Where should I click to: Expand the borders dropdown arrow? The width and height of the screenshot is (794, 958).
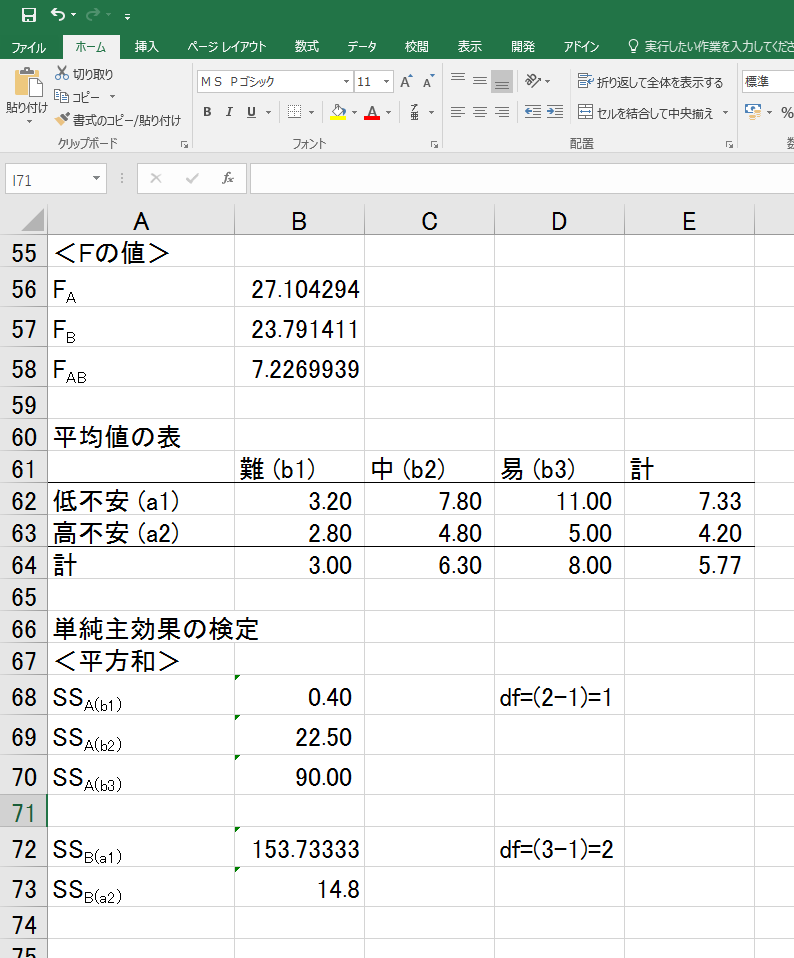(311, 112)
